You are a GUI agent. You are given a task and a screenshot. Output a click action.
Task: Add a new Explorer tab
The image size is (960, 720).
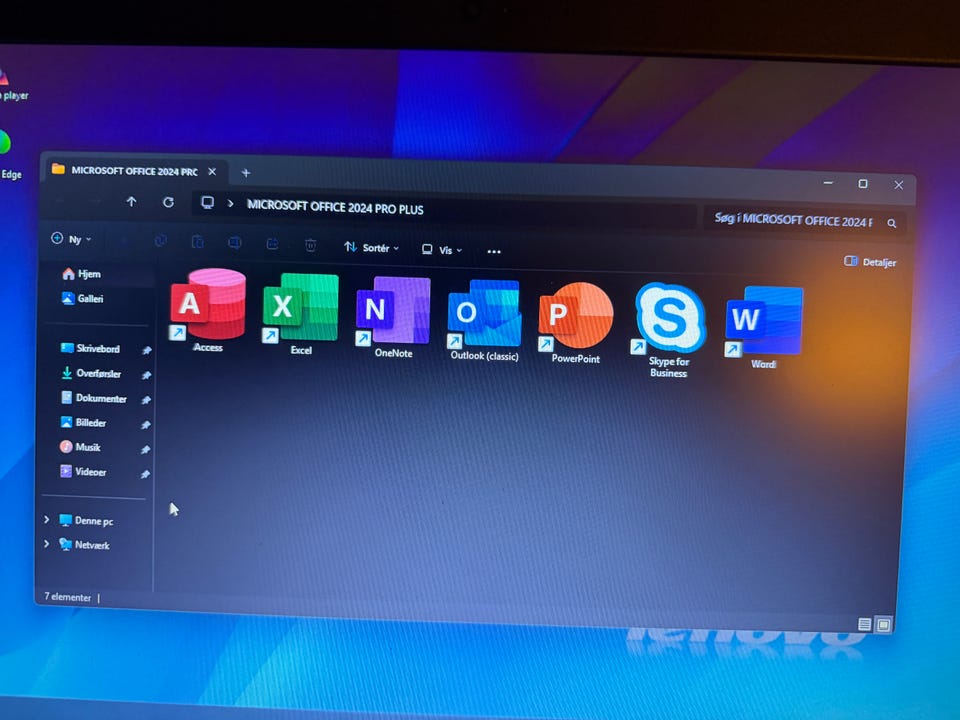coord(246,173)
